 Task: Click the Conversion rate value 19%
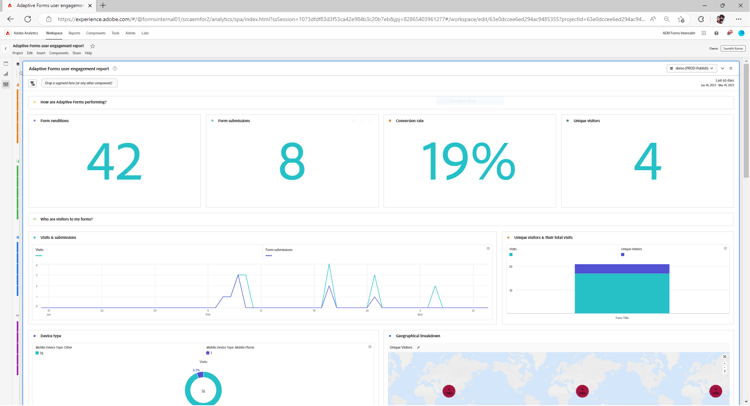pos(469,162)
